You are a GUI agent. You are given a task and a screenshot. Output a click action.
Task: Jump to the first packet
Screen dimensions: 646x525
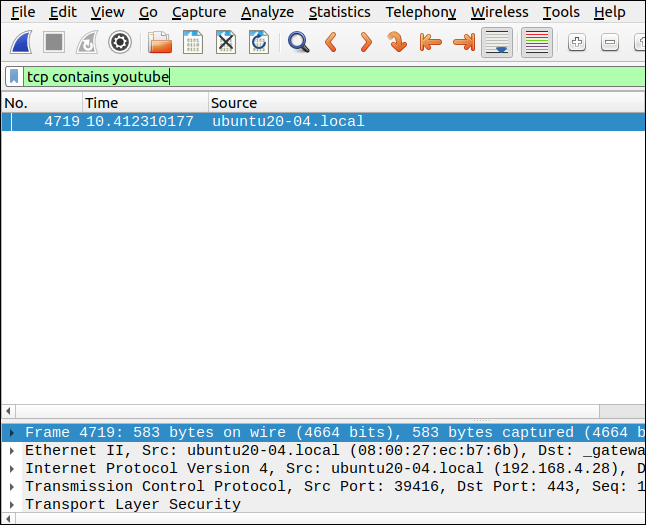(431, 42)
